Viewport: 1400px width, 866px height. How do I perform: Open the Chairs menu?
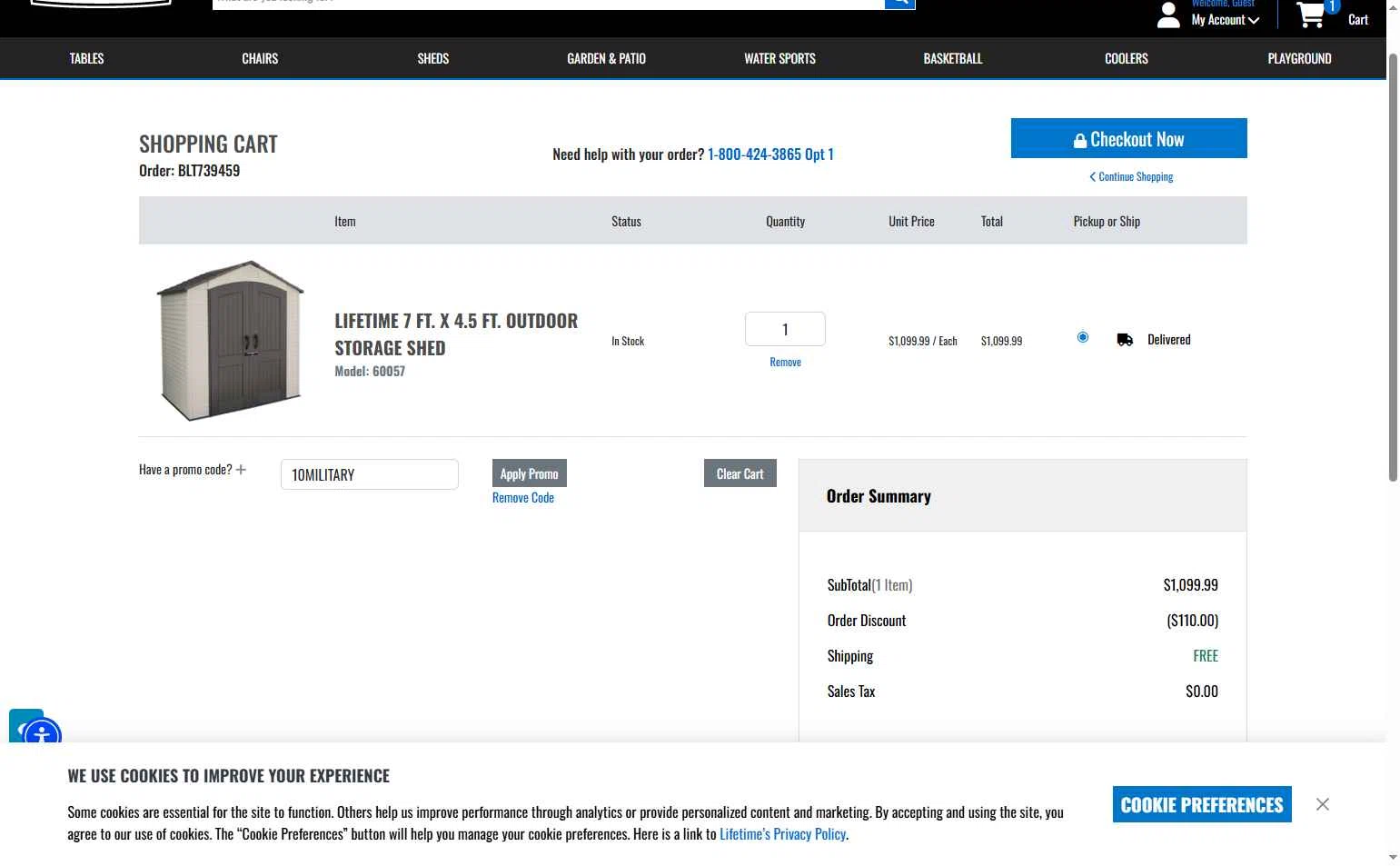(x=260, y=58)
